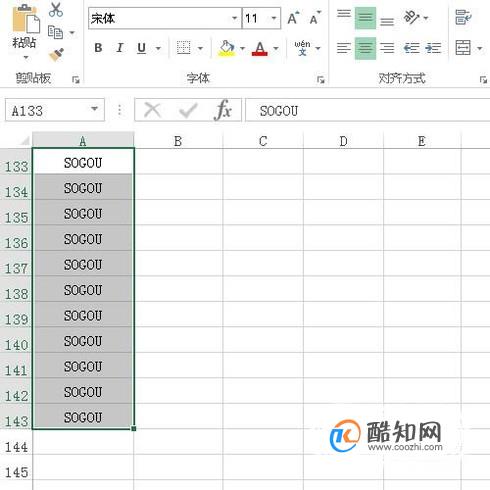Align text right

tap(387, 48)
